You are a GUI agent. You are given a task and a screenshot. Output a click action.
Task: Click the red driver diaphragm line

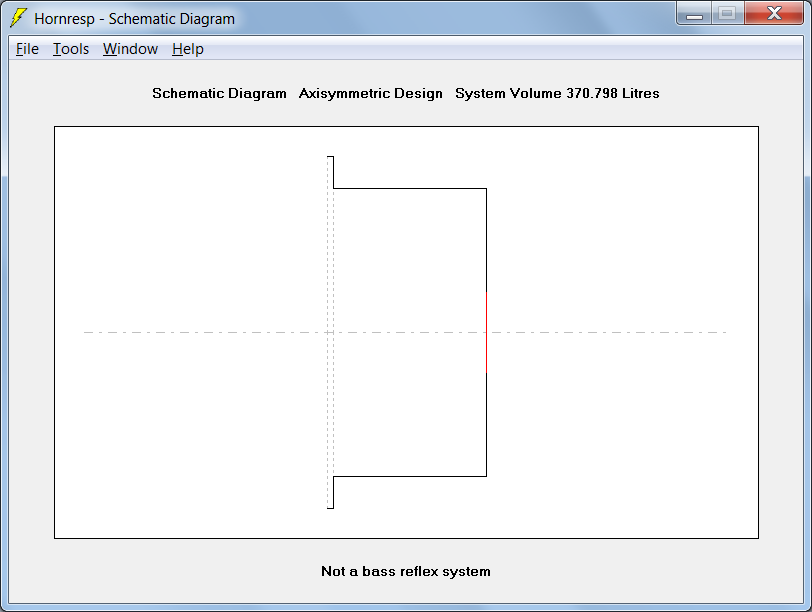pyautogui.click(x=486, y=332)
